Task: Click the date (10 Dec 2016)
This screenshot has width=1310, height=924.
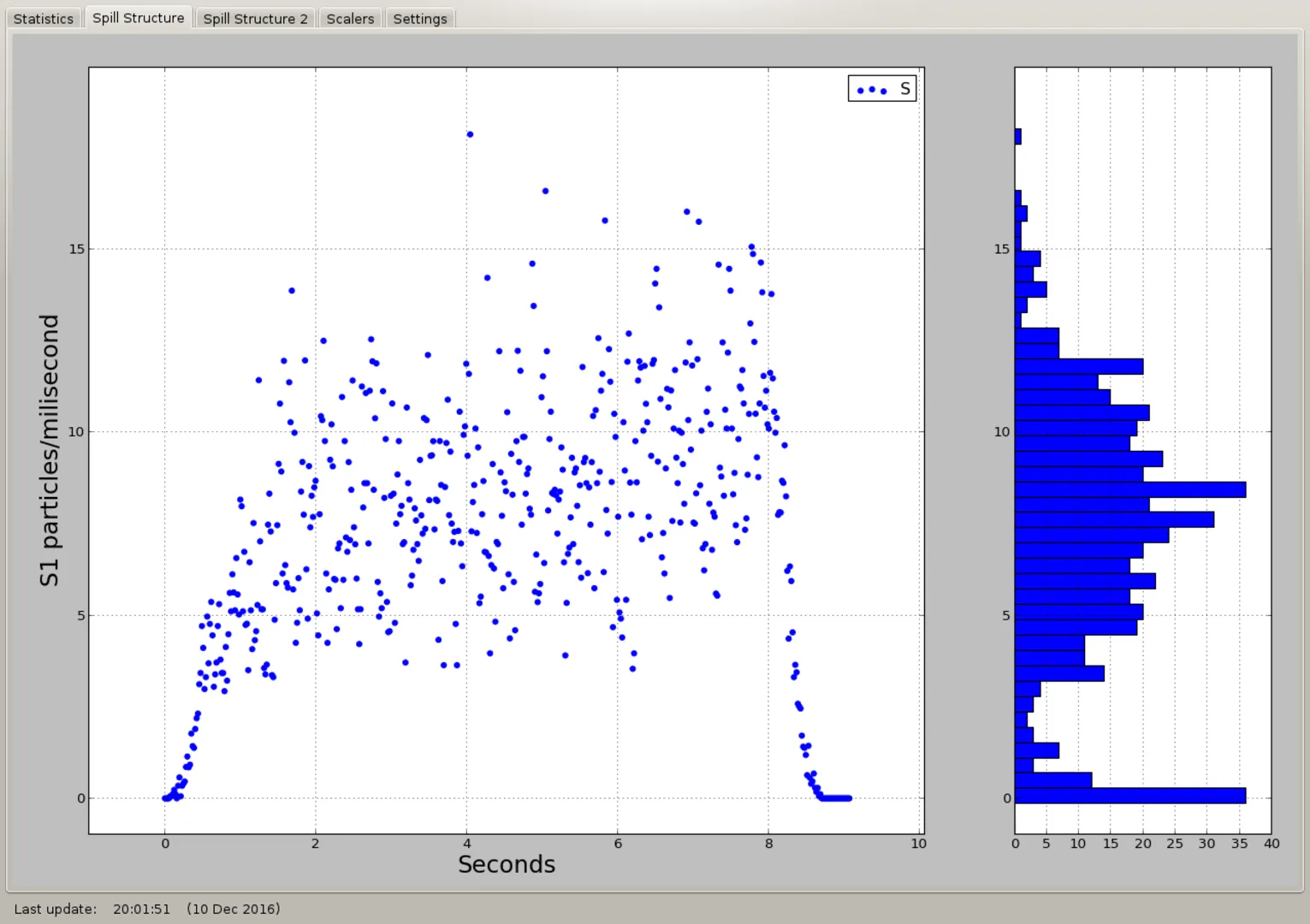Action: coord(234,909)
